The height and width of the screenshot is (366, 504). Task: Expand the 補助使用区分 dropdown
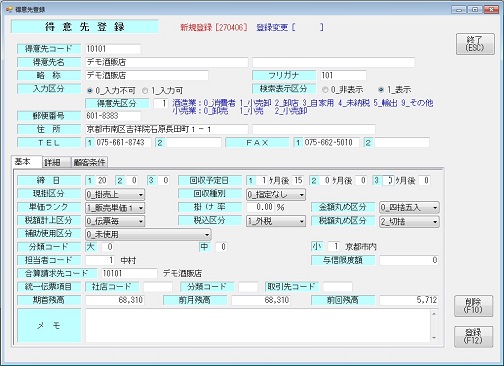point(148,234)
